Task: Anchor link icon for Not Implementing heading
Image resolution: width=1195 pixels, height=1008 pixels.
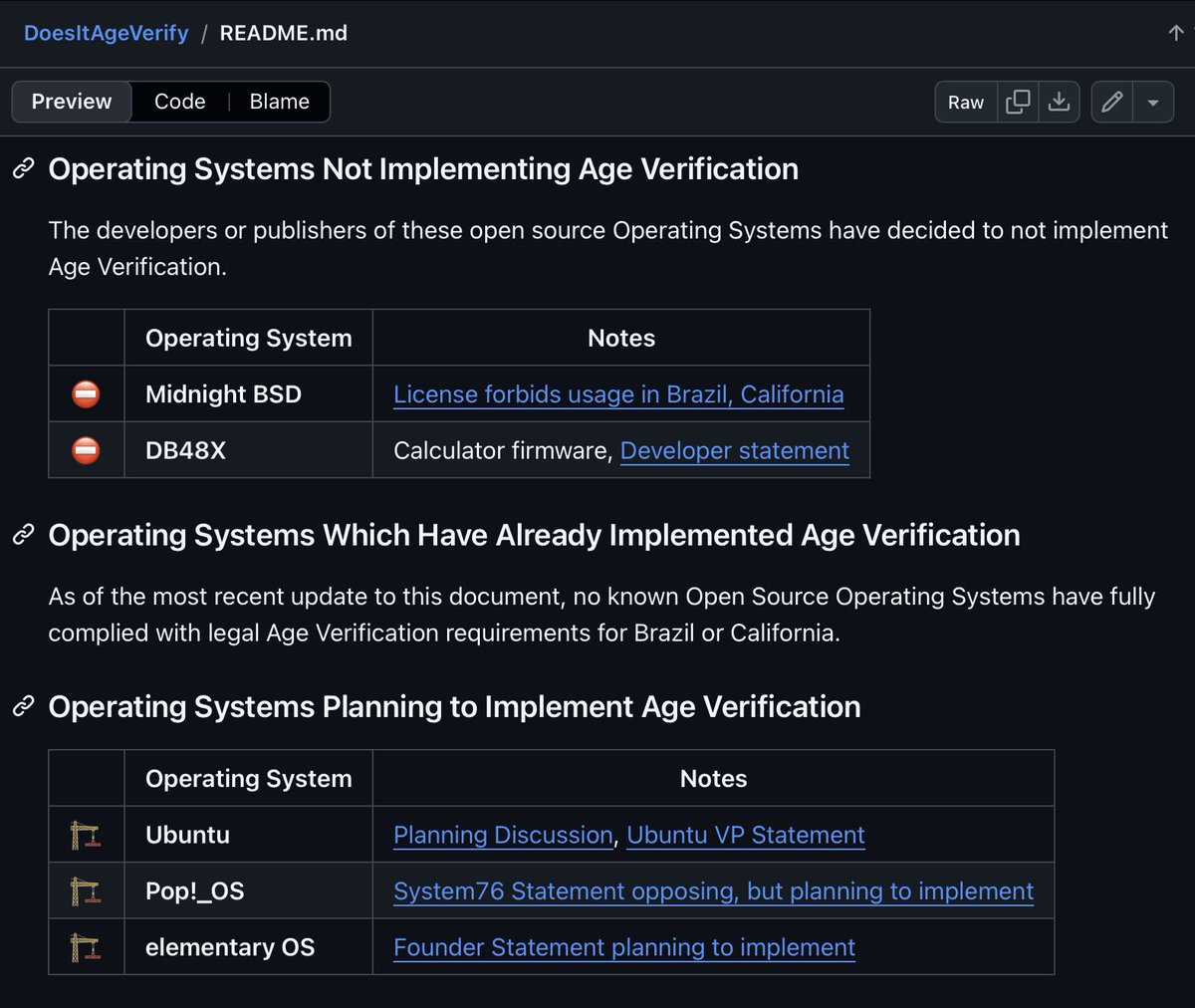Action: point(24,169)
